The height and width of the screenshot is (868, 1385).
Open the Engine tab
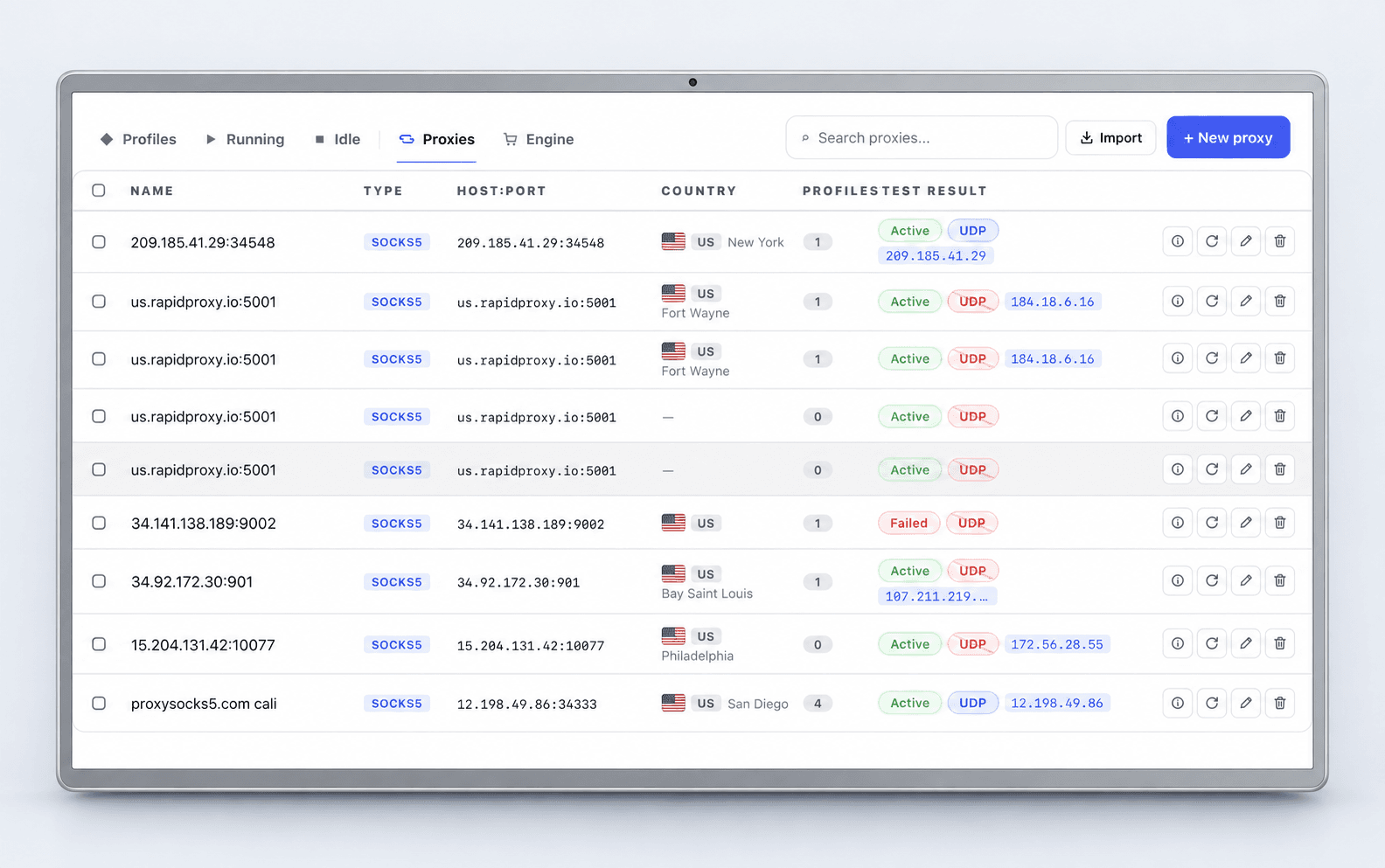tap(539, 139)
